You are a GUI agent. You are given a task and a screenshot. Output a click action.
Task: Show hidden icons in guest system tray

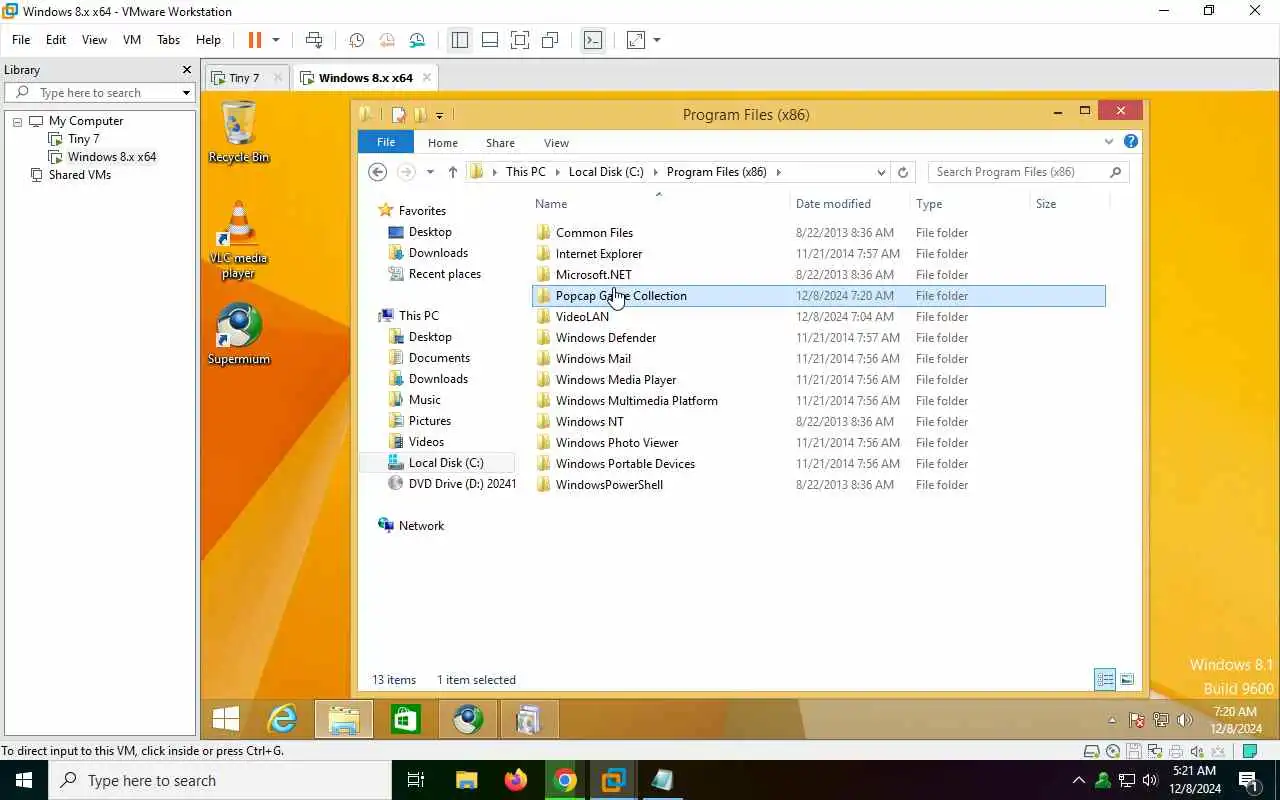[x=1112, y=720]
